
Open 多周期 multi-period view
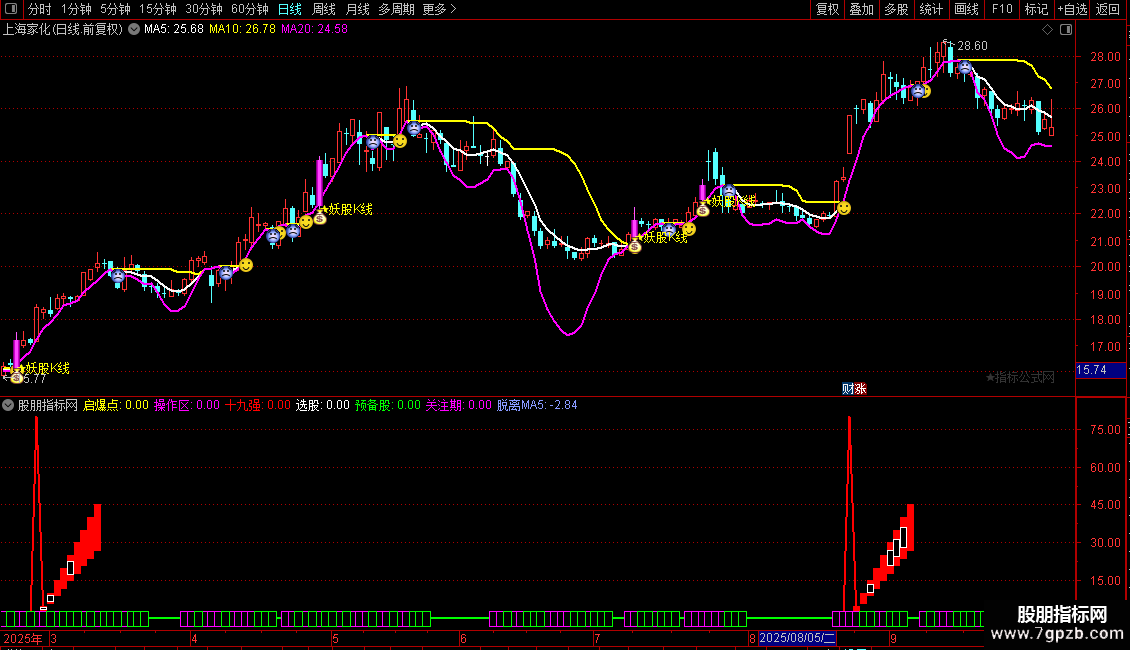coord(396,9)
